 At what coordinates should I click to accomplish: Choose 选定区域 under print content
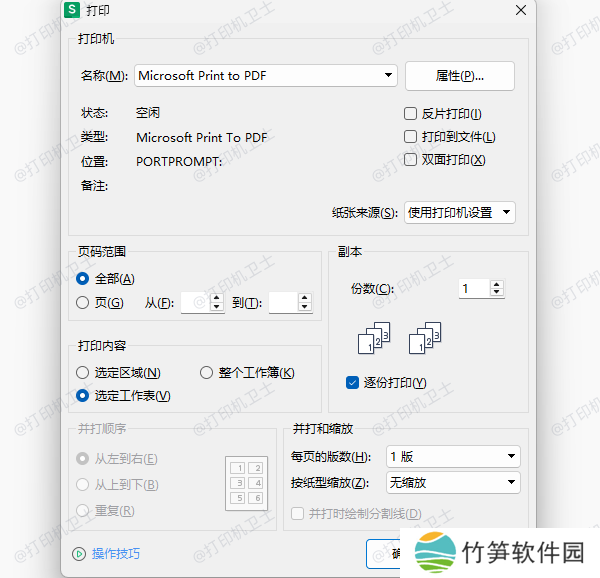[83, 373]
